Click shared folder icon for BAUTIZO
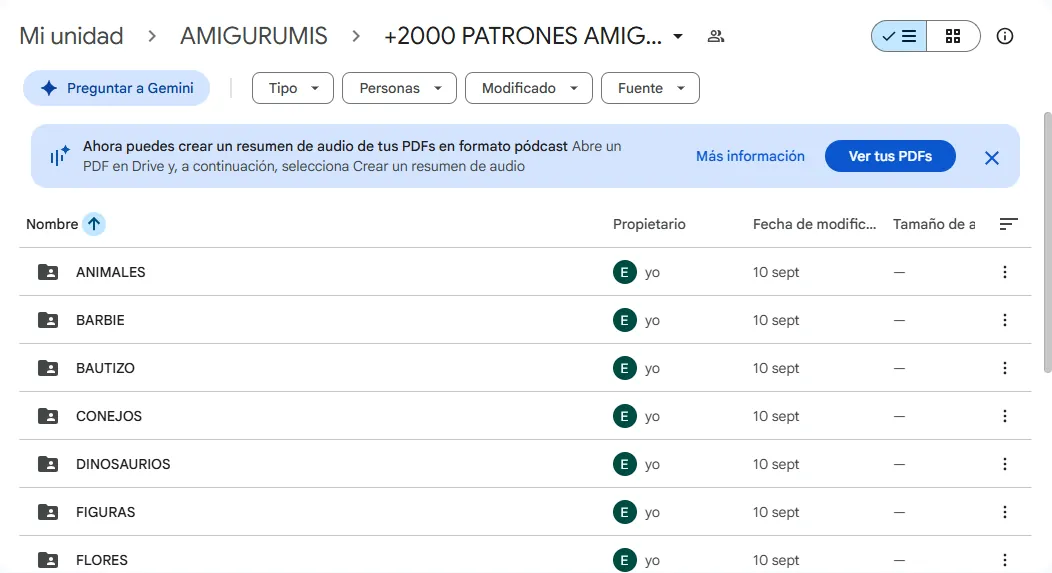Viewport: 1052px width, 573px height. pos(48,368)
